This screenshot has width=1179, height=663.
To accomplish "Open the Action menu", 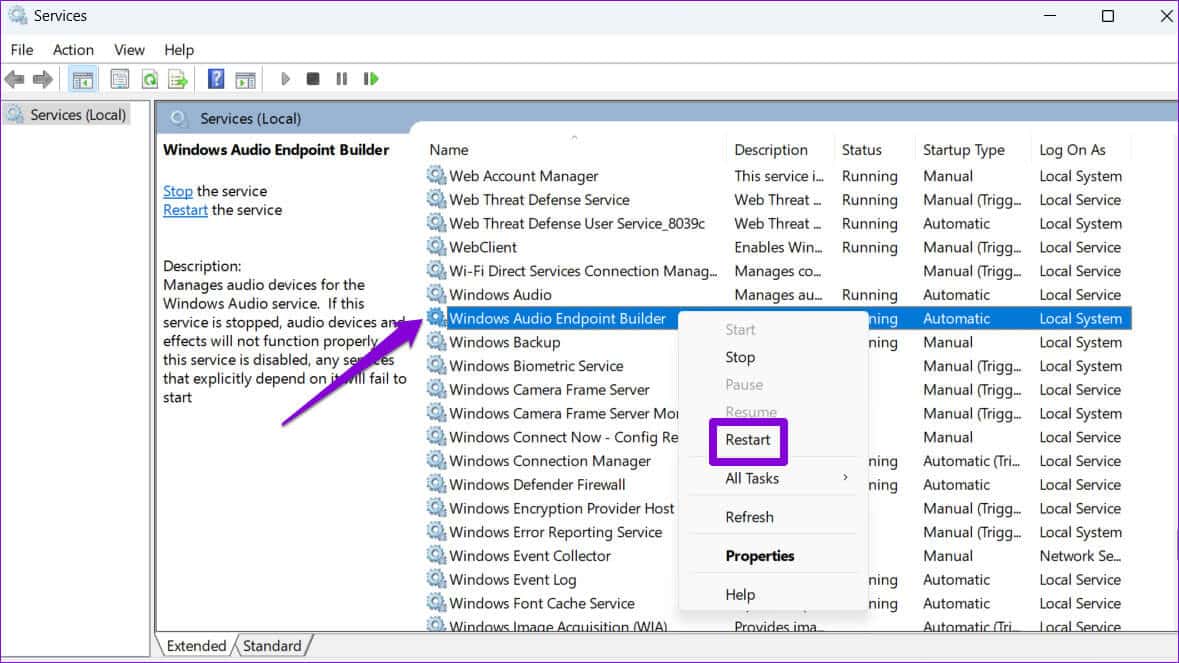I will 73,50.
